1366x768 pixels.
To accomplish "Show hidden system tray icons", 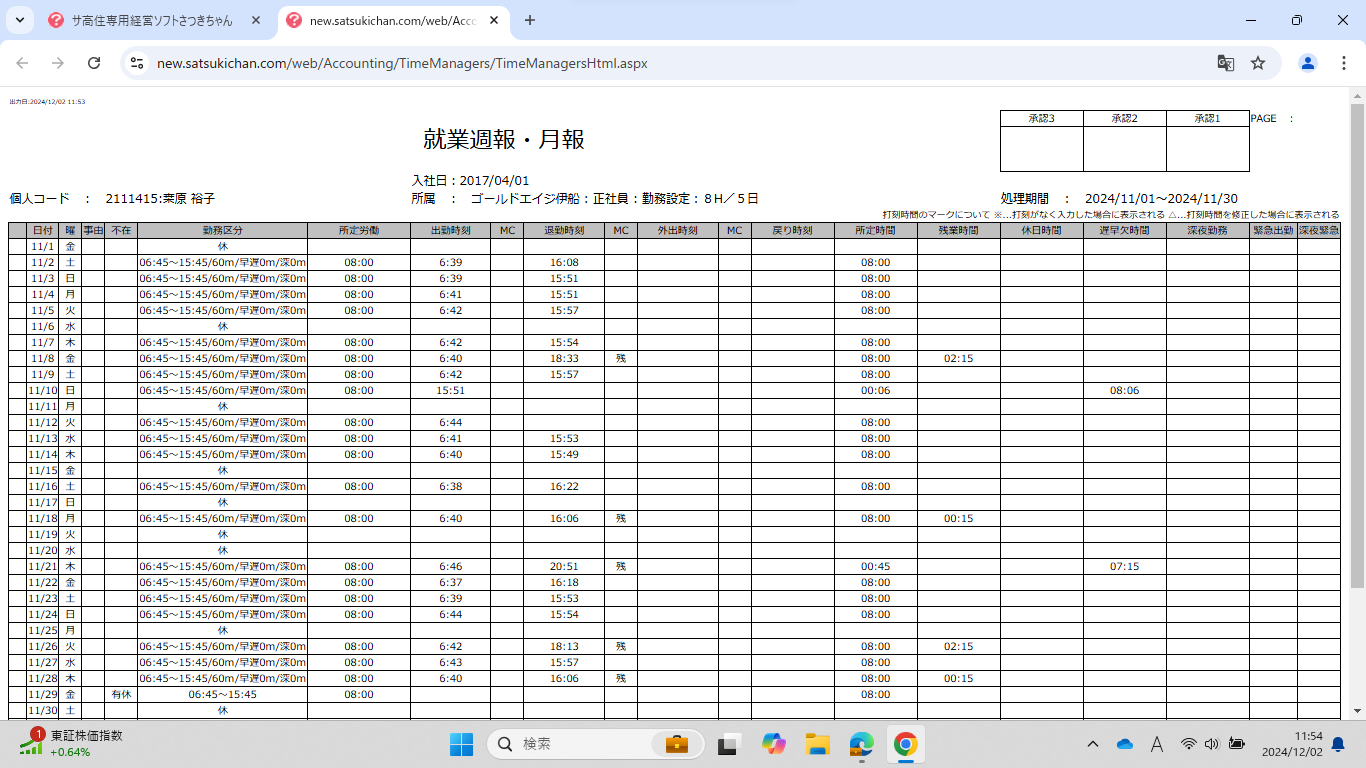I will 1093,744.
